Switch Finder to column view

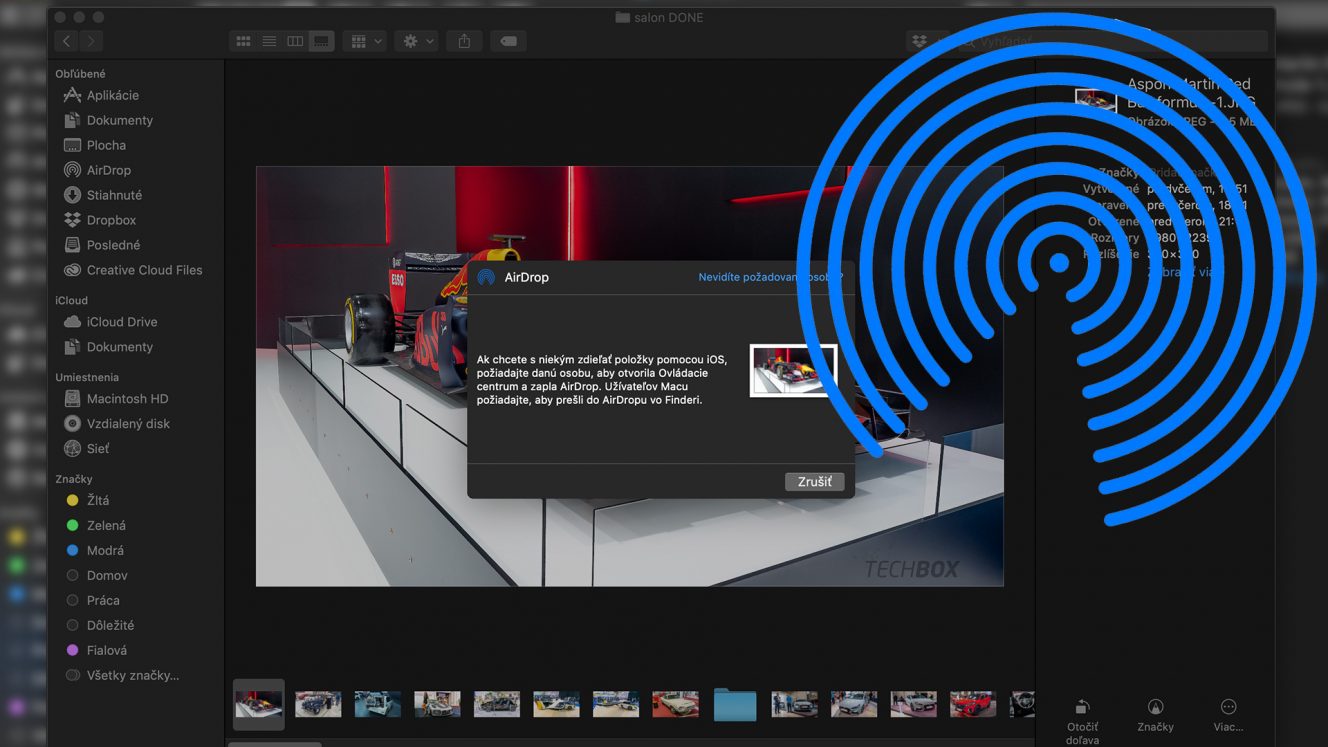[x=295, y=41]
